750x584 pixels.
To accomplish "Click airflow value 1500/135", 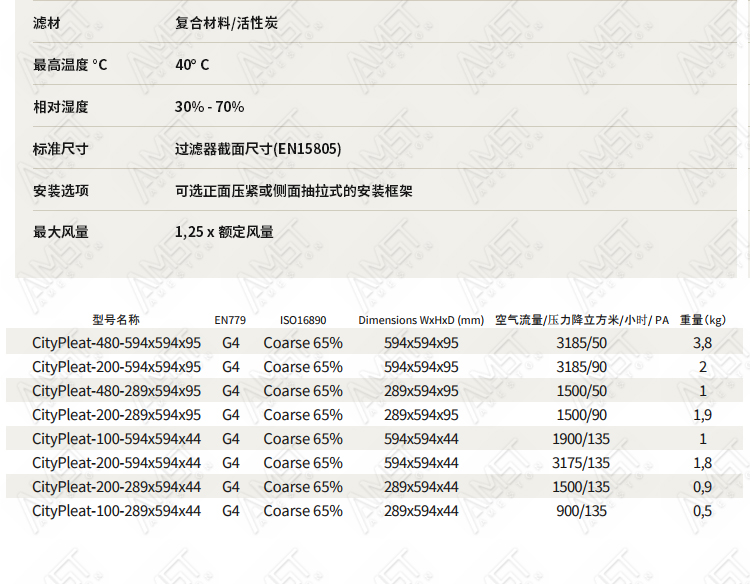I will coord(581,487).
